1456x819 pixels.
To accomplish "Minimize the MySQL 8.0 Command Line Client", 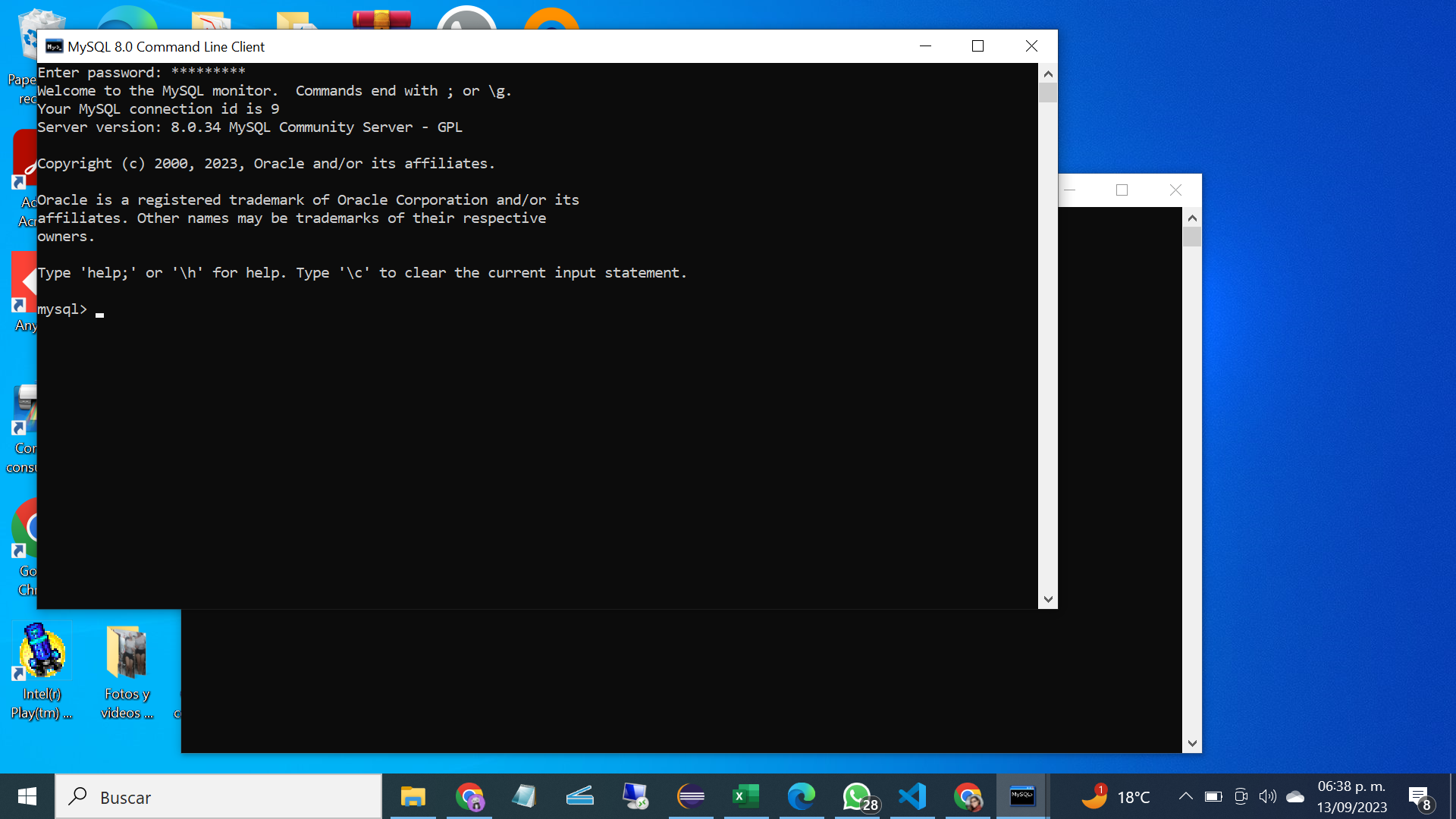I will (x=925, y=46).
